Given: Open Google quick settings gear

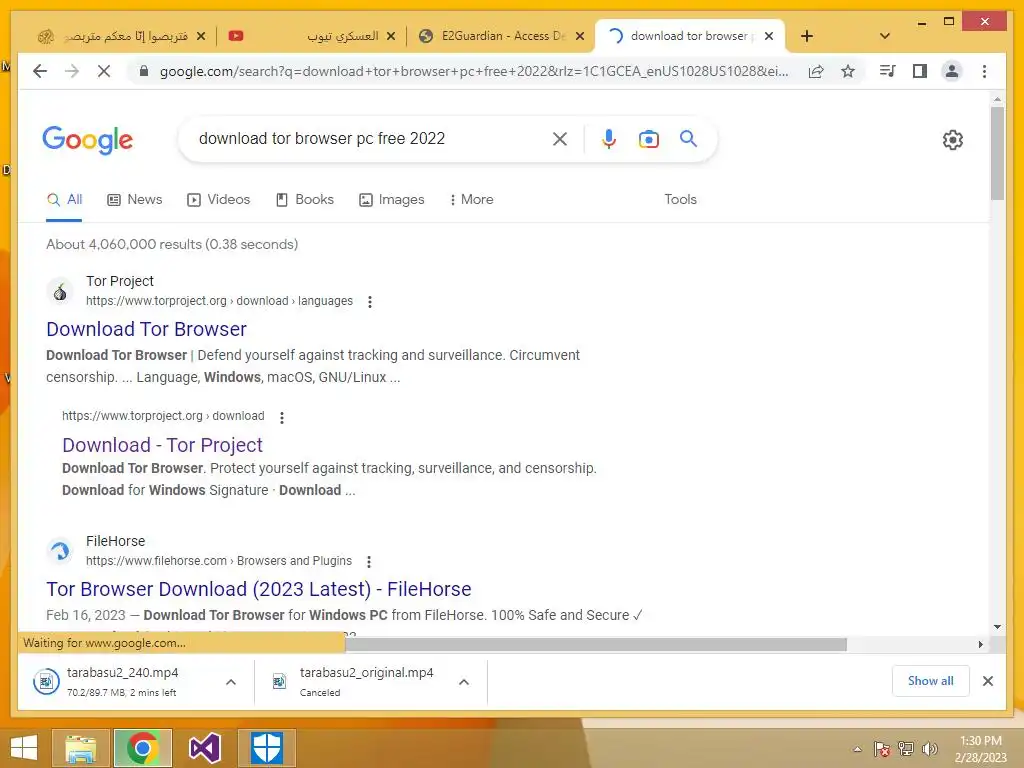Looking at the screenshot, I should tap(953, 140).
